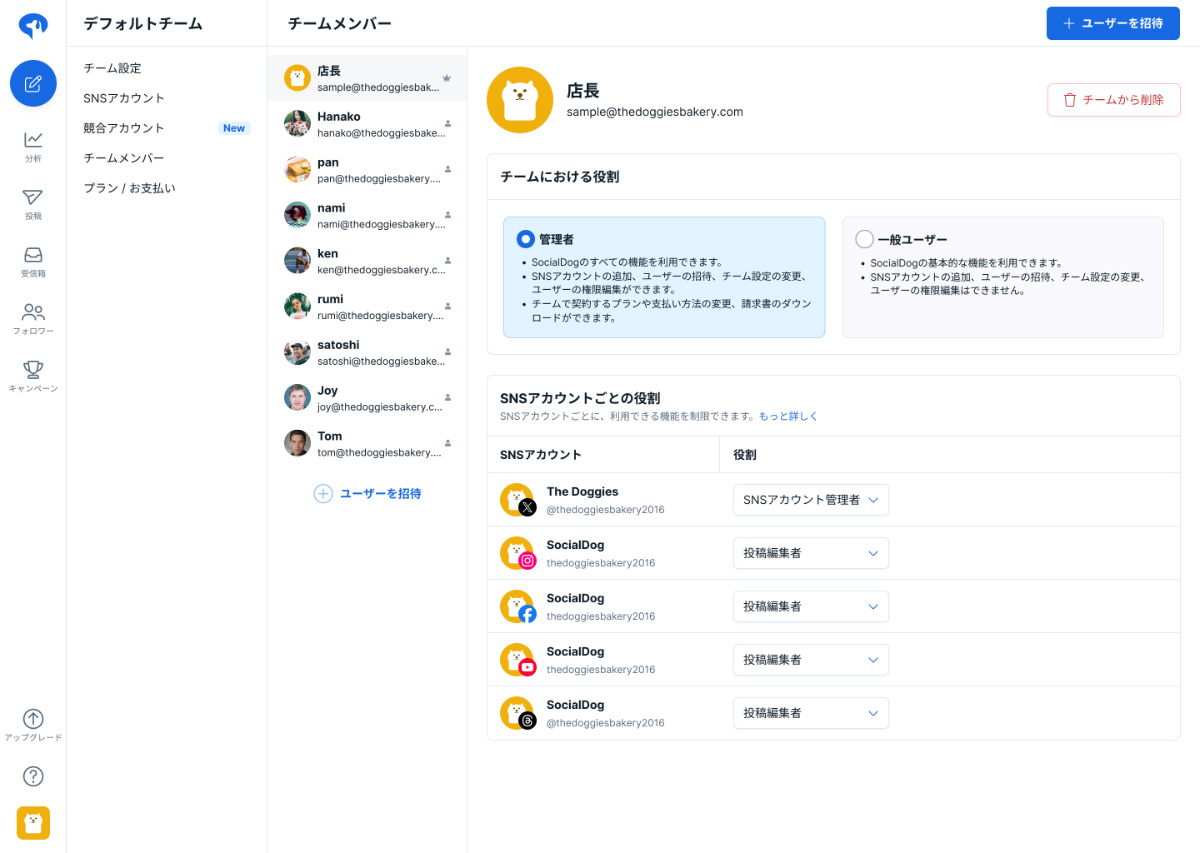Click the SocialDog Facebook account avatar
Viewport: 1200px width, 853px height.
click(517, 606)
